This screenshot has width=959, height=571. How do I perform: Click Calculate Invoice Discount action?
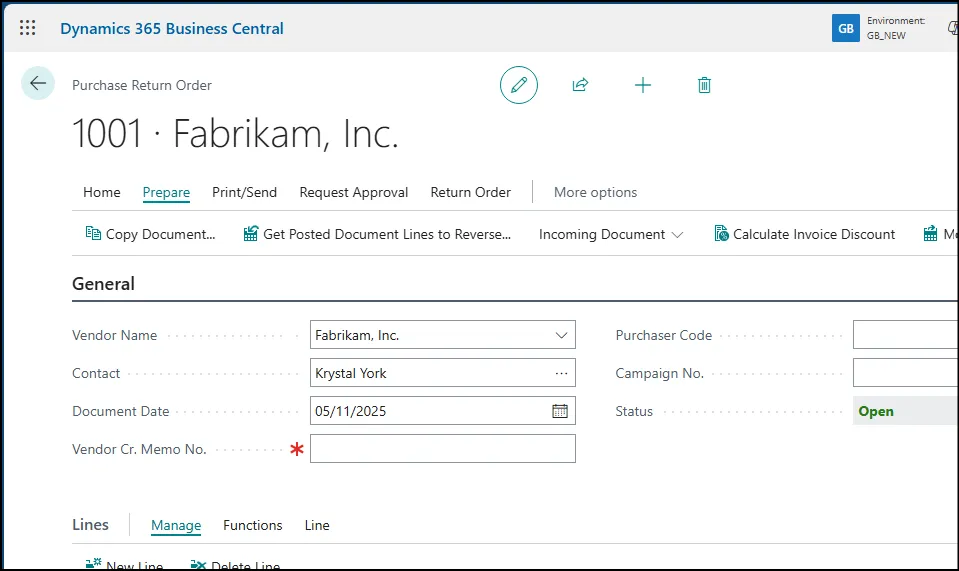tap(804, 234)
